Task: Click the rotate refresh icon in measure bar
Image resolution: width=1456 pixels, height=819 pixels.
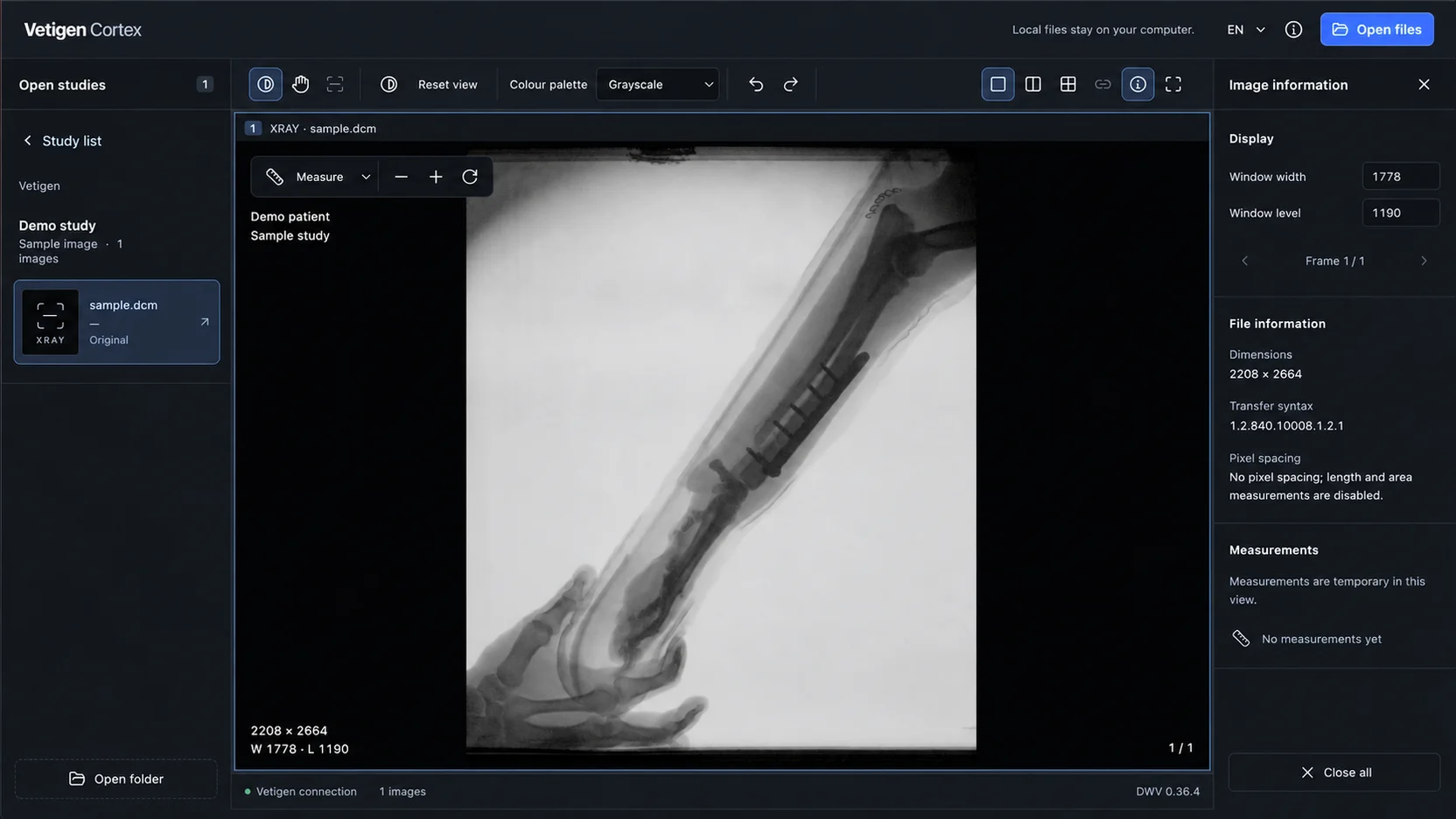Action: click(x=470, y=177)
